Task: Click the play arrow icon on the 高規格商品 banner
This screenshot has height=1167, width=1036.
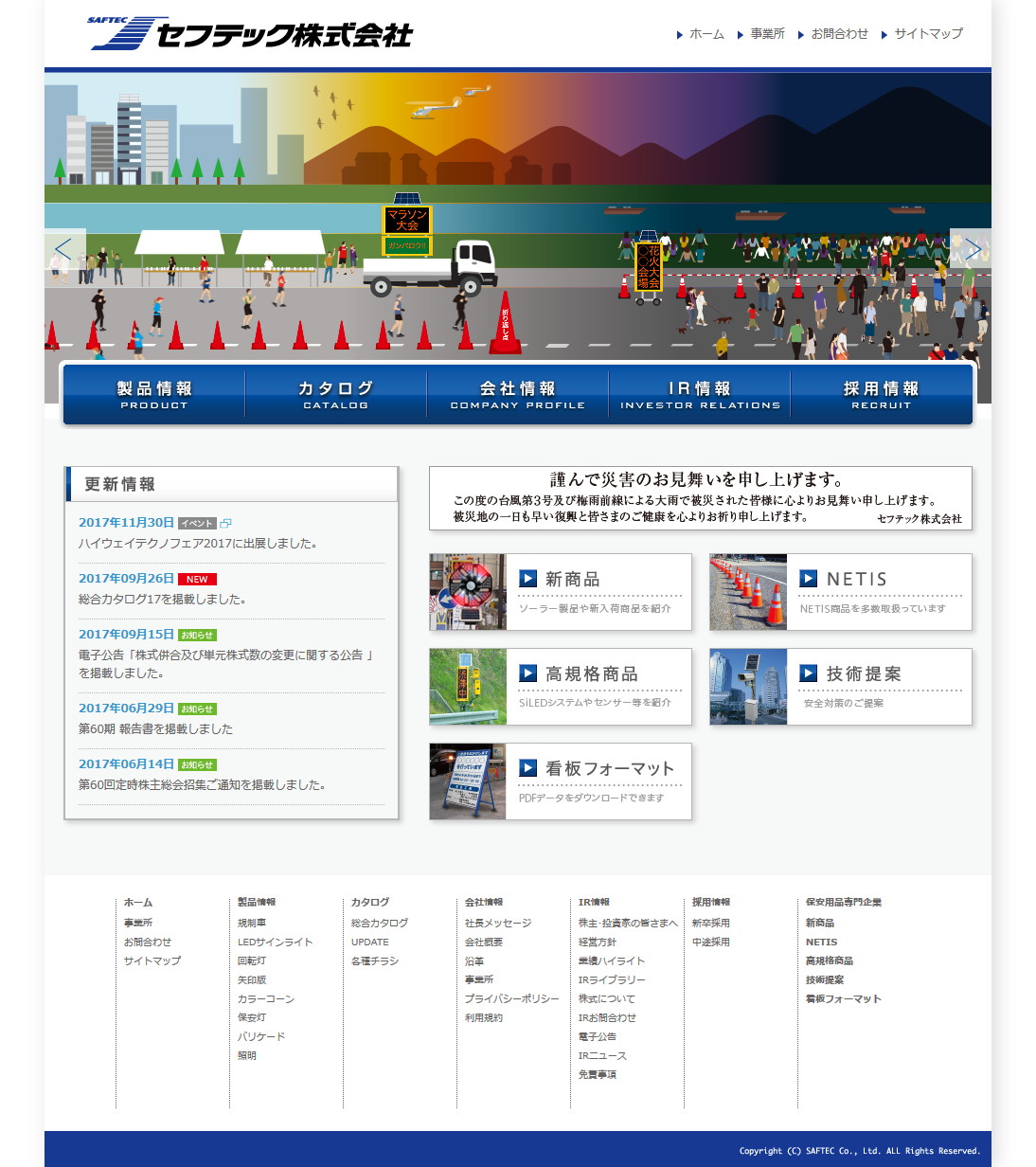Action: [531, 673]
